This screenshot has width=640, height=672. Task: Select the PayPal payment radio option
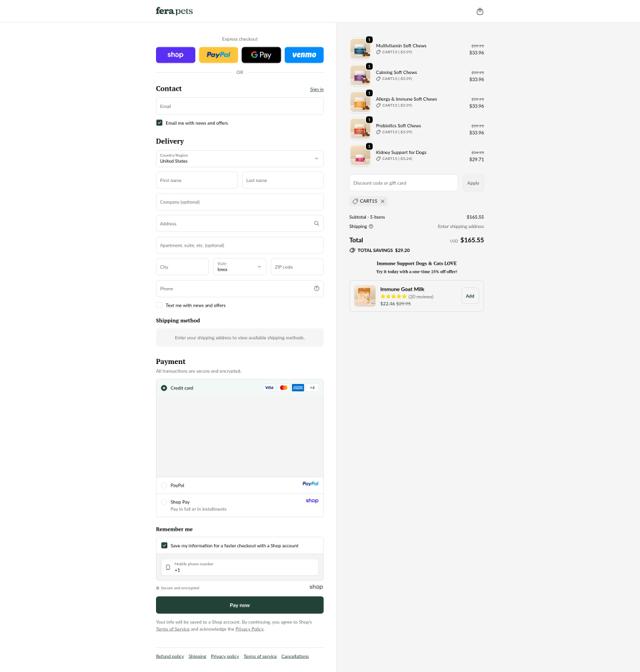tap(164, 485)
